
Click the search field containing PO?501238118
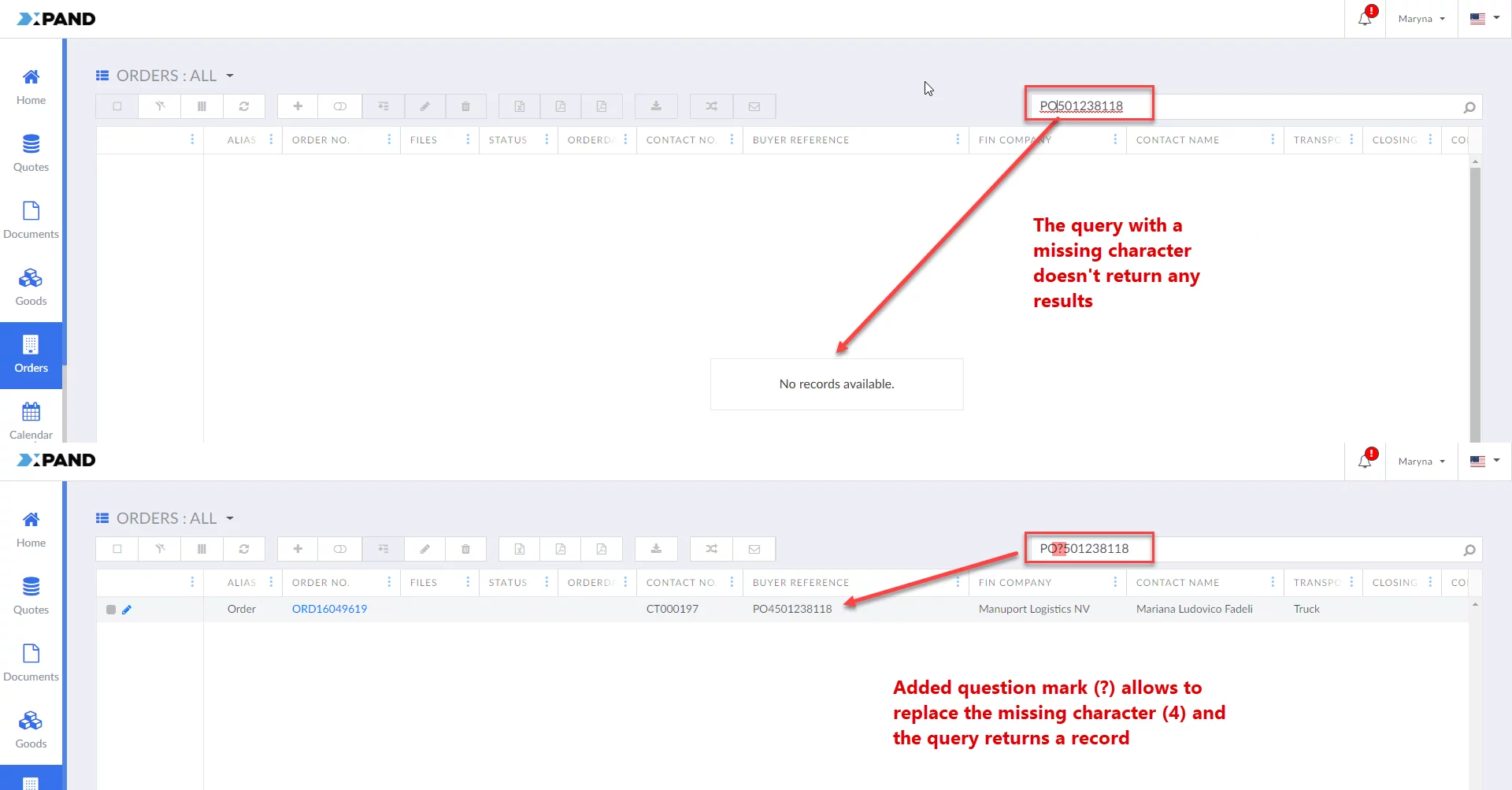pos(1244,549)
